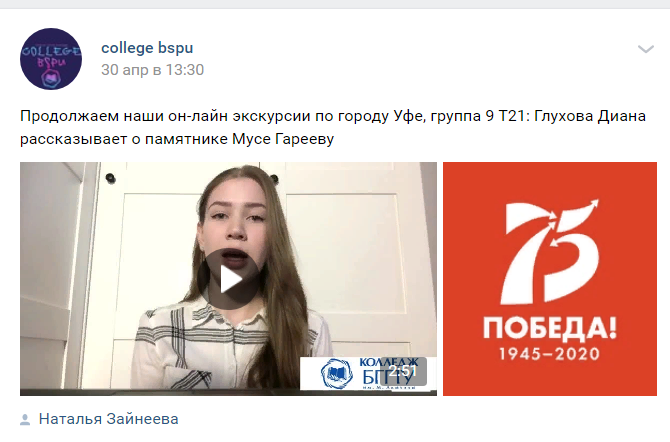Click the Колледж БГПУ logo watermark
Image resolution: width=670 pixels, height=442 pixels.
tap(368, 373)
